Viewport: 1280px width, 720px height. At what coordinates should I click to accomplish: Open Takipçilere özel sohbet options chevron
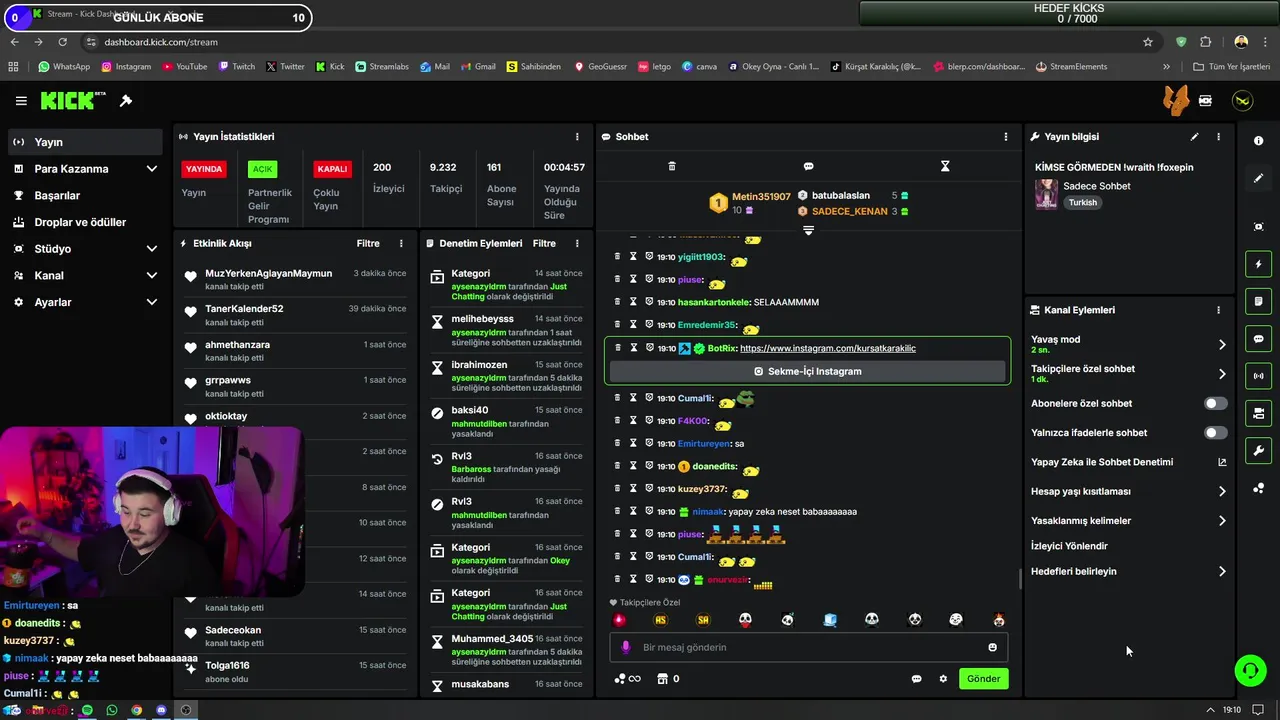1222,374
